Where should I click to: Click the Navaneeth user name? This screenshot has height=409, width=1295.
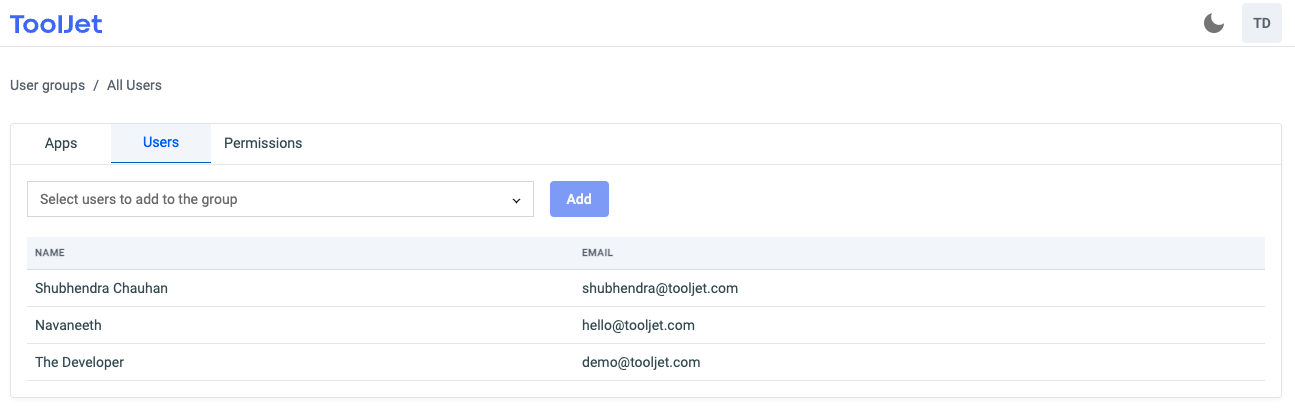tap(68, 325)
